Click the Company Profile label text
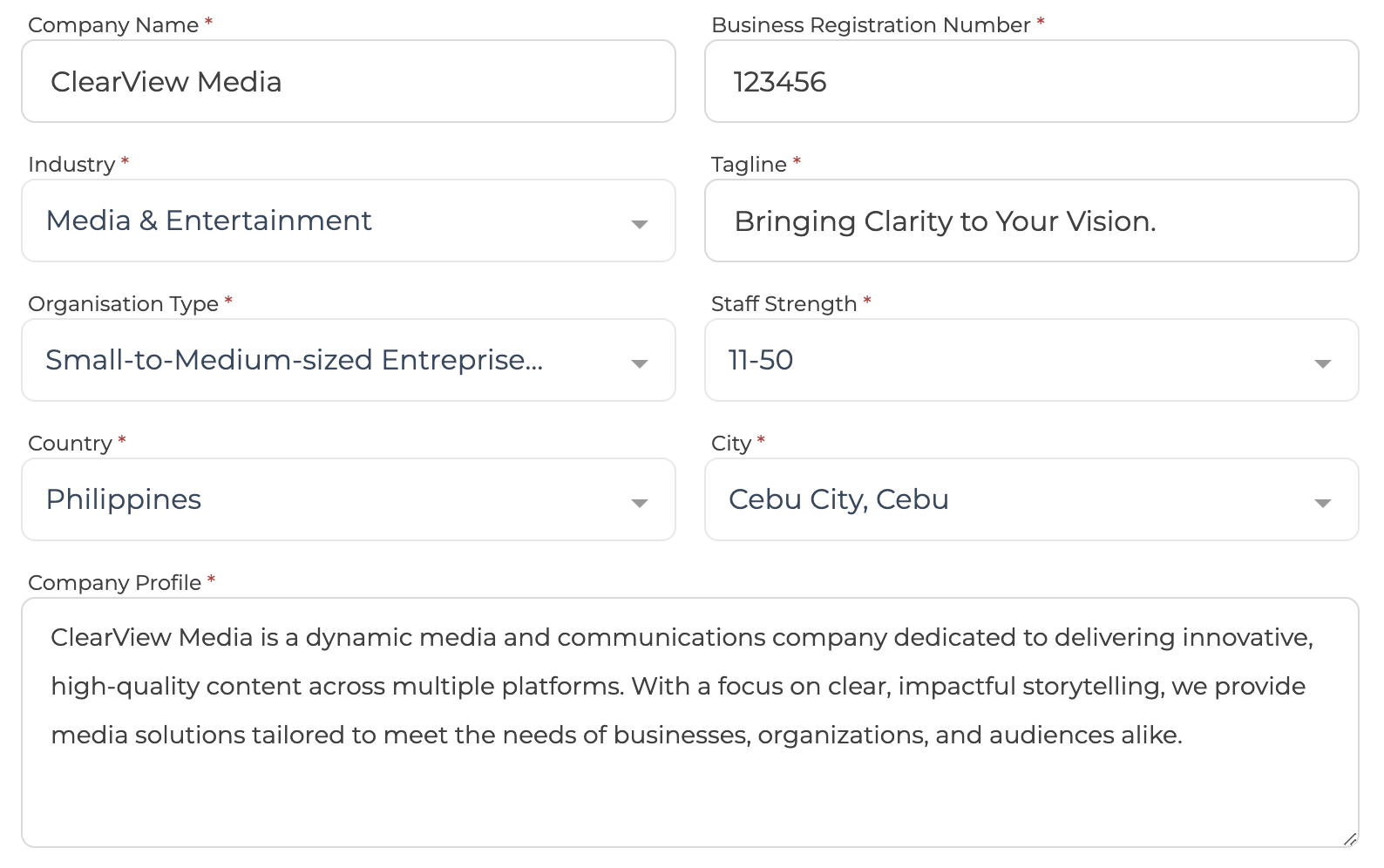The height and width of the screenshot is (868, 1384). pyautogui.click(x=114, y=583)
